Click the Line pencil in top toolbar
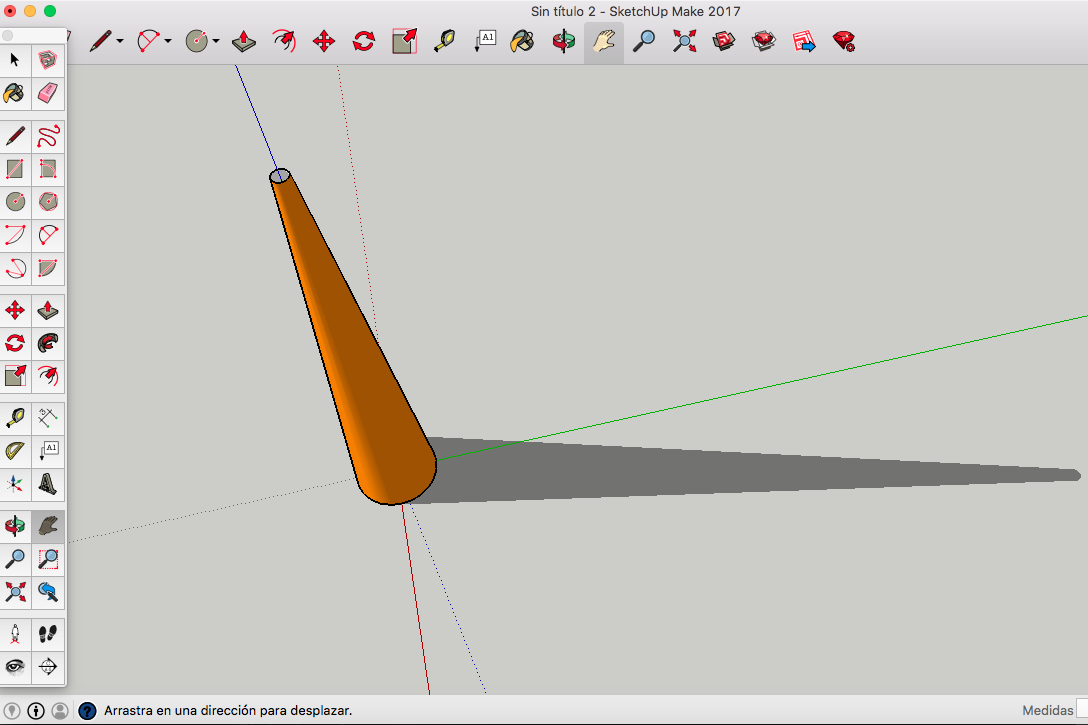This screenshot has height=725, width=1088. click(100, 41)
